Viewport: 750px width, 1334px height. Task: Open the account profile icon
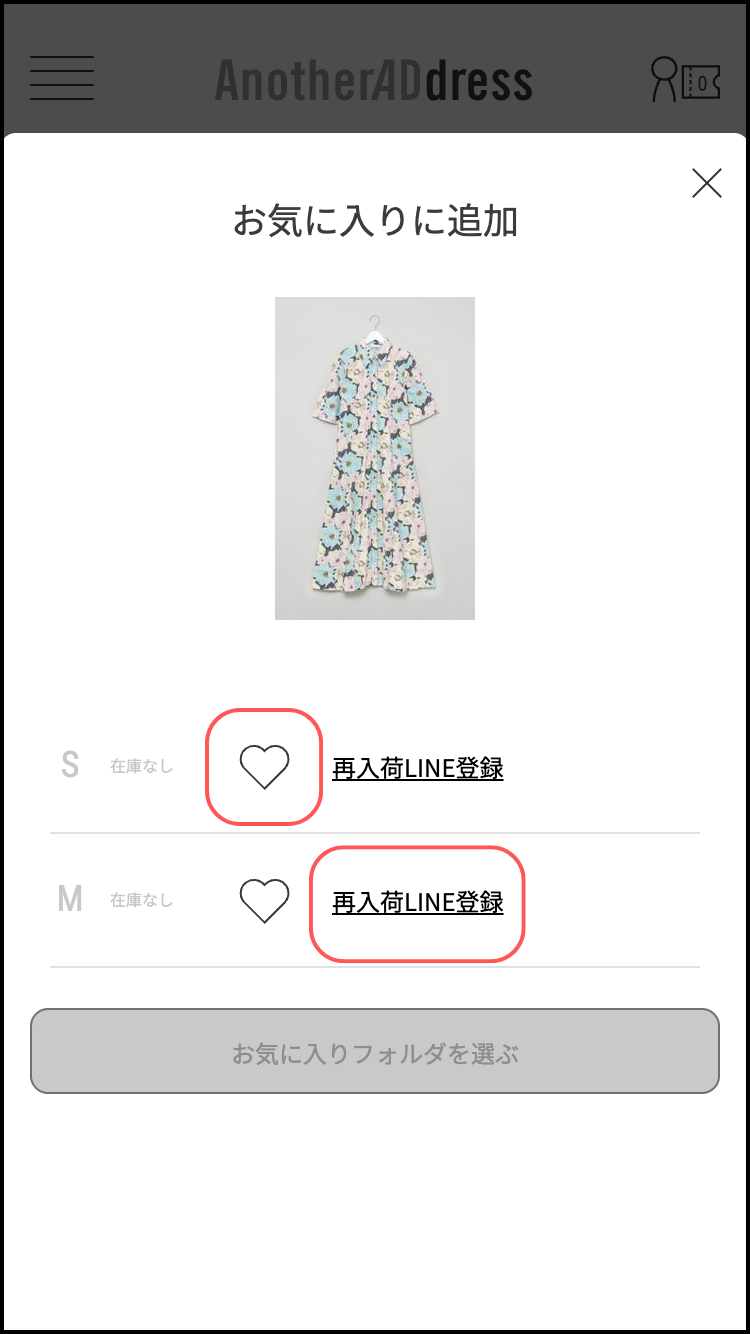coord(663,79)
